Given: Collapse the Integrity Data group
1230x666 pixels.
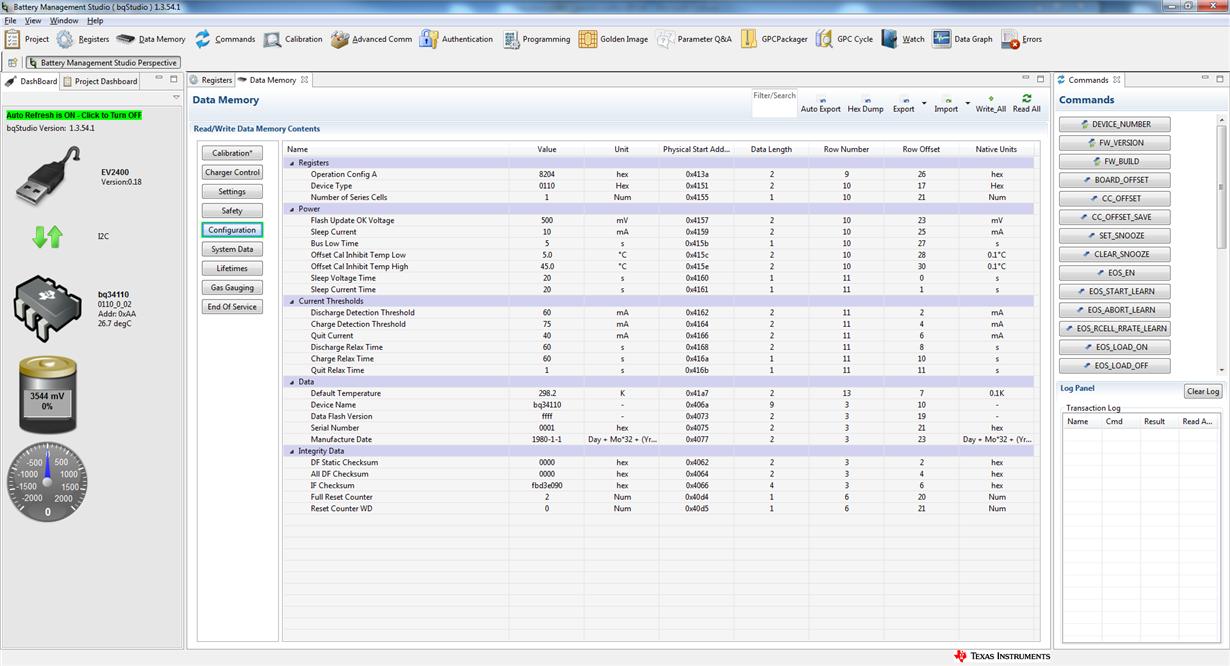Looking at the screenshot, I should pyautogui.click(x=293, y=451).
